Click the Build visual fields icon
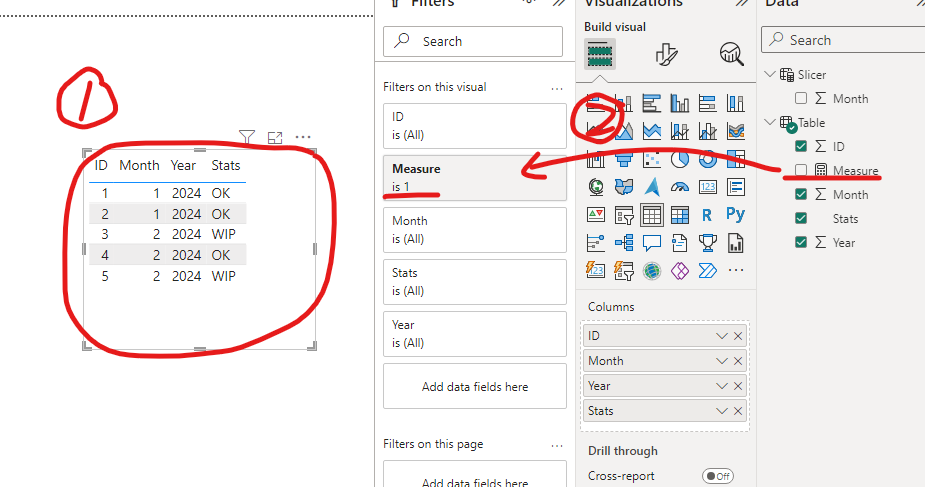This screenshot has height=487, width=925. point(600,54)
